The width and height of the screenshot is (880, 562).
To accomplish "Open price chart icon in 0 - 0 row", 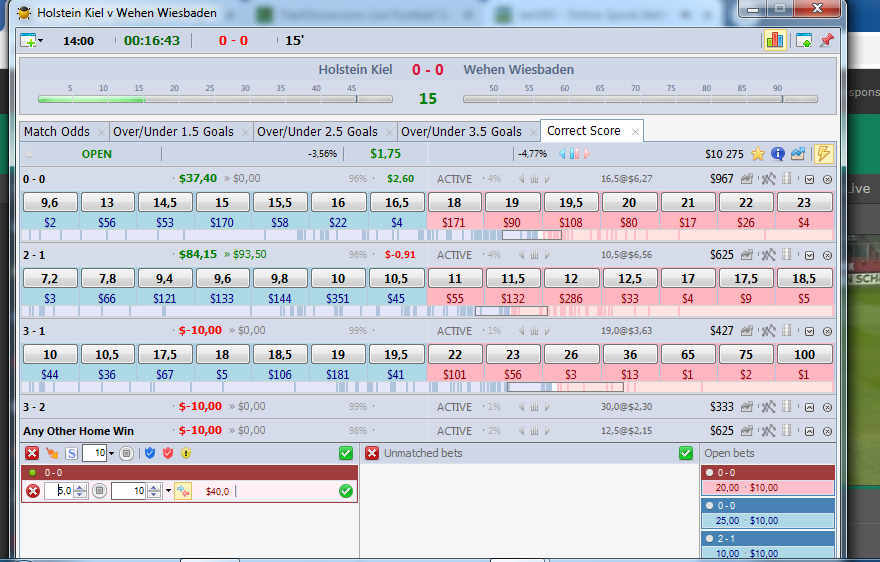I will pyautogui.click(x=746, y=179).
